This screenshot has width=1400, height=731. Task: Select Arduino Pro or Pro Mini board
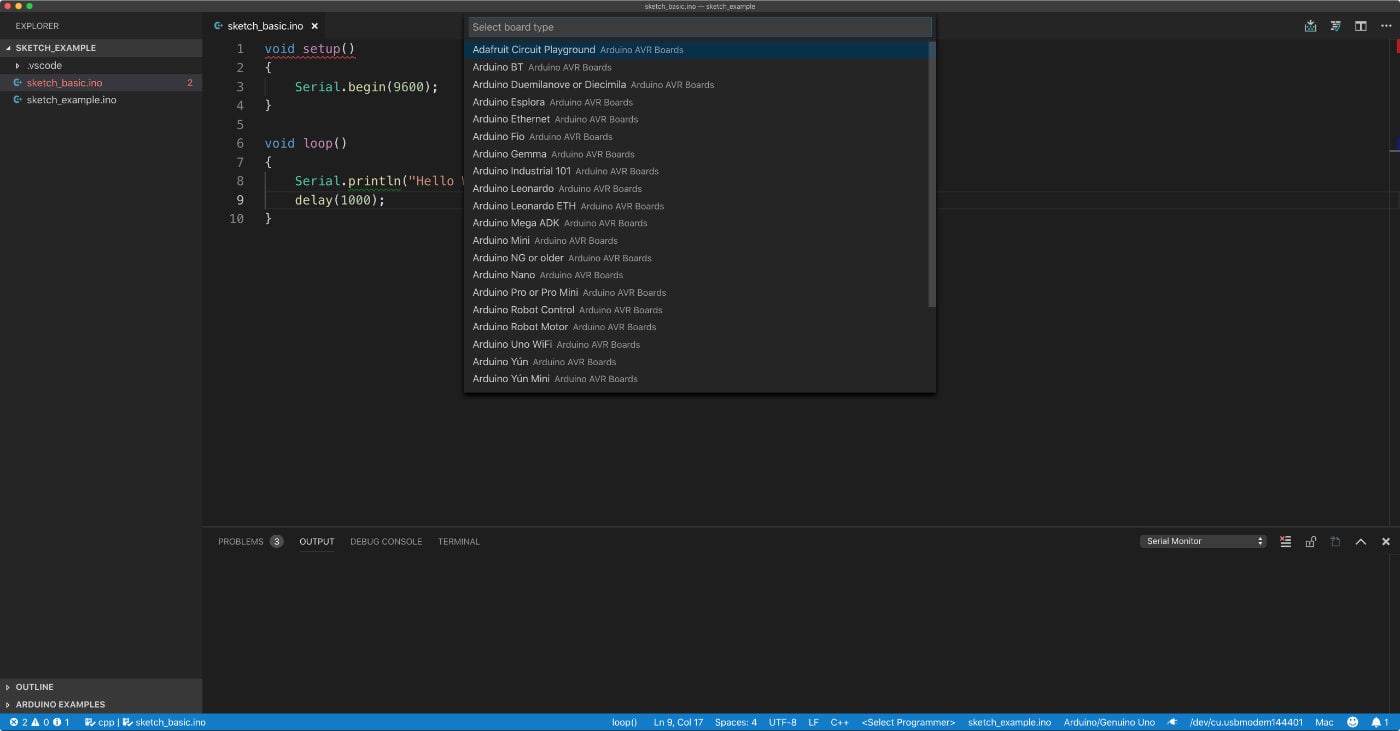(x=697, y=292)
